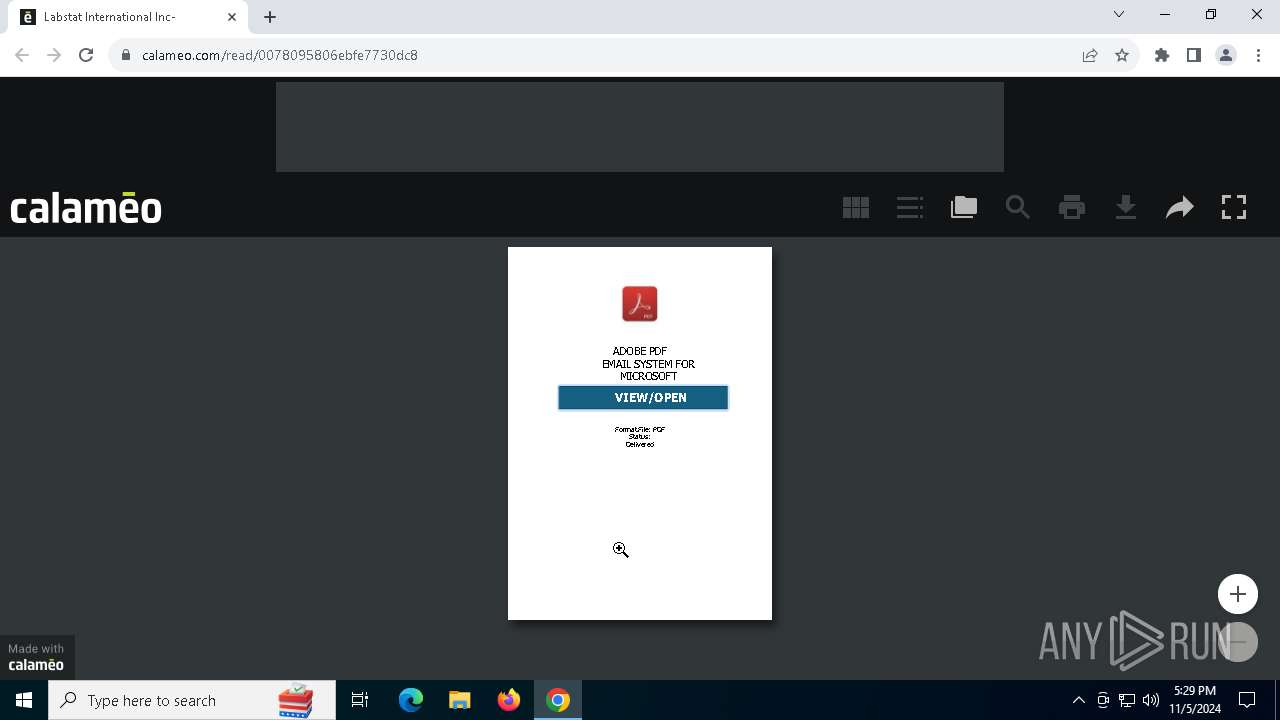Zoom in with the plus button
Image resolution: width=1280 pixels, height=720 pixels.
coord(1238,594)
